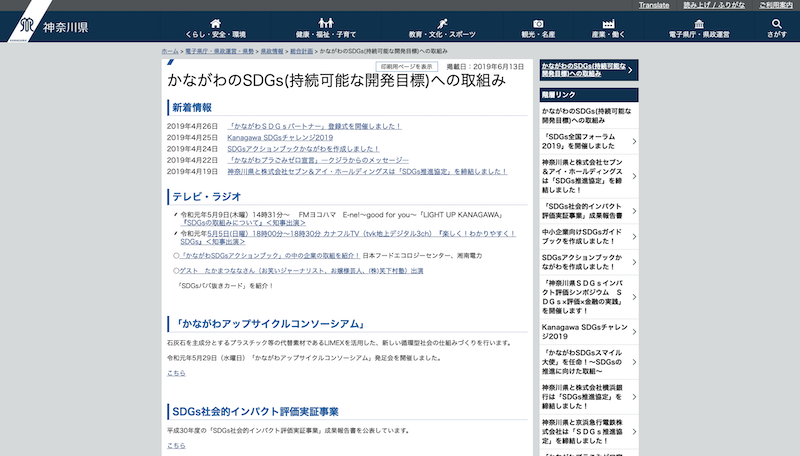Click 印刷用ページを表示 button
Viewport: 800px width, 456px height.
click(x=407, y=67)
